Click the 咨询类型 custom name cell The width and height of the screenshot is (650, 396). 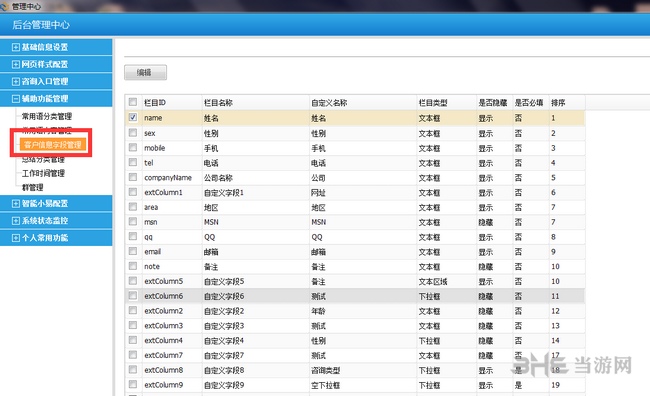363,370
